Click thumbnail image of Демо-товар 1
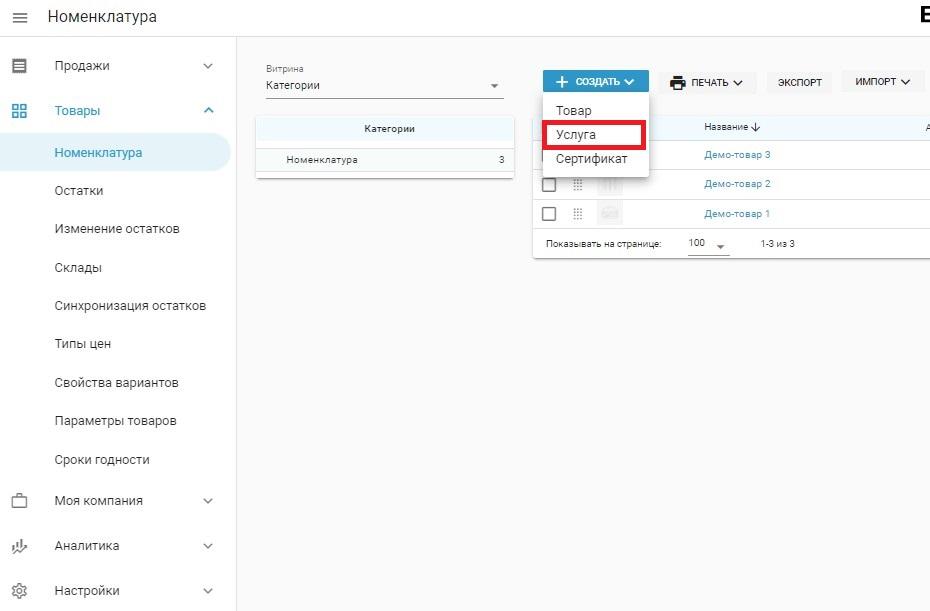 tap(610, 214)
